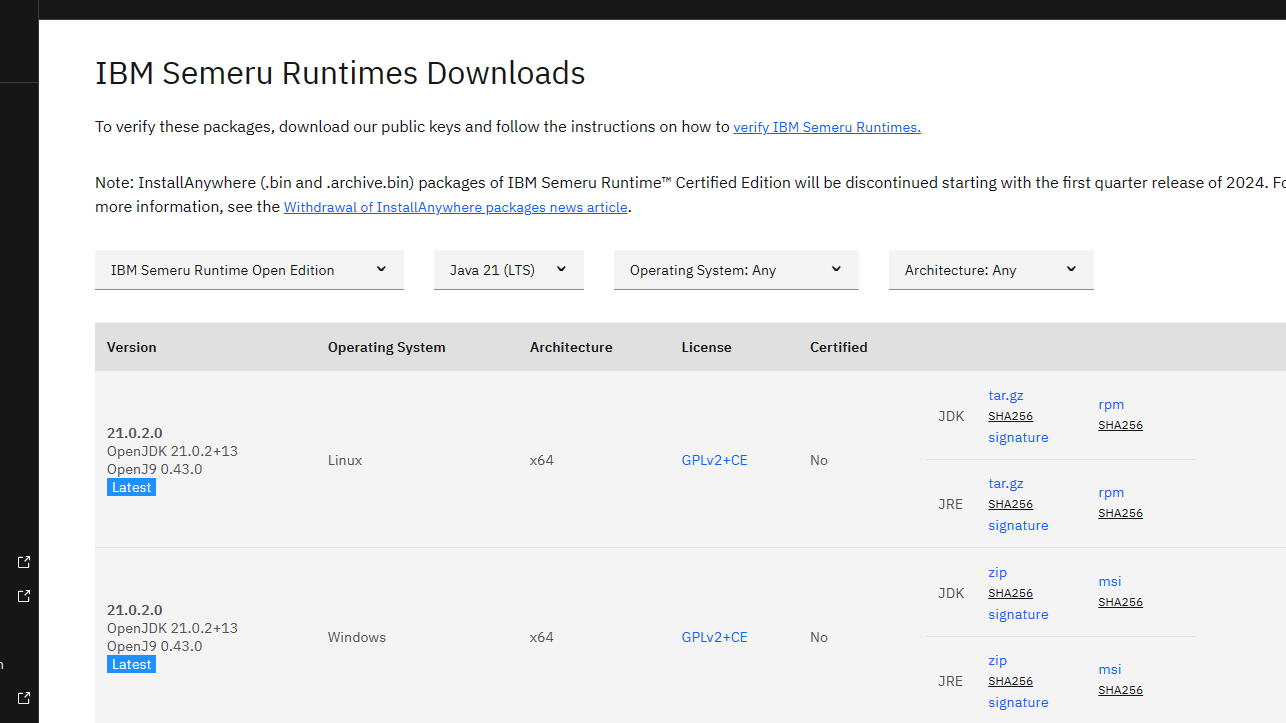This screenshot has height=723, width=1286.
Task: Select the Latest badge in Linux row
Action: click(132, 487)
